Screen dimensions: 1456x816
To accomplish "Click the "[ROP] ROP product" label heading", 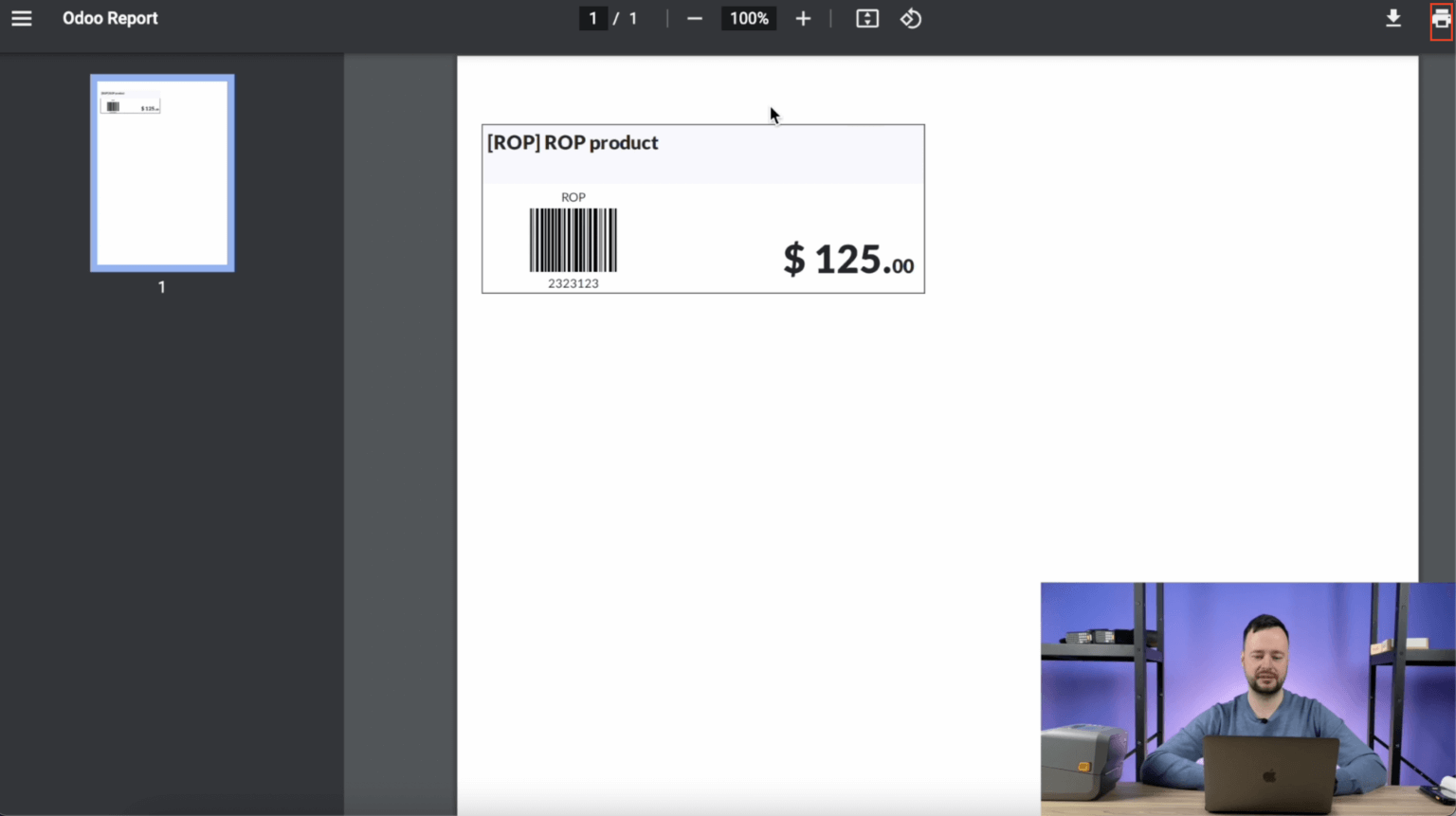I will (573, 143).
